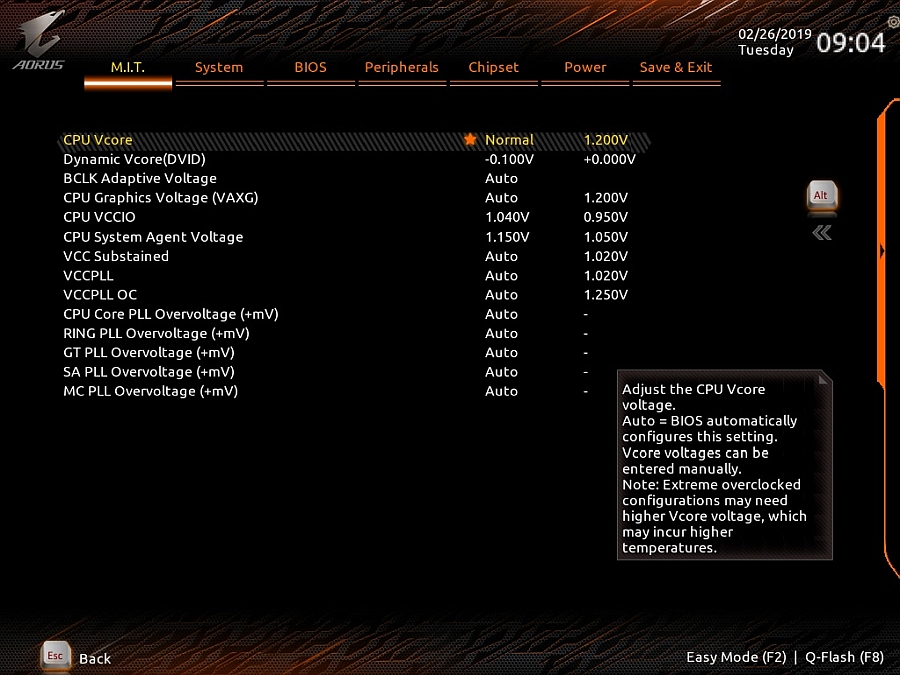
Task: Switch to the System tab
Action: tap(219, 68)
